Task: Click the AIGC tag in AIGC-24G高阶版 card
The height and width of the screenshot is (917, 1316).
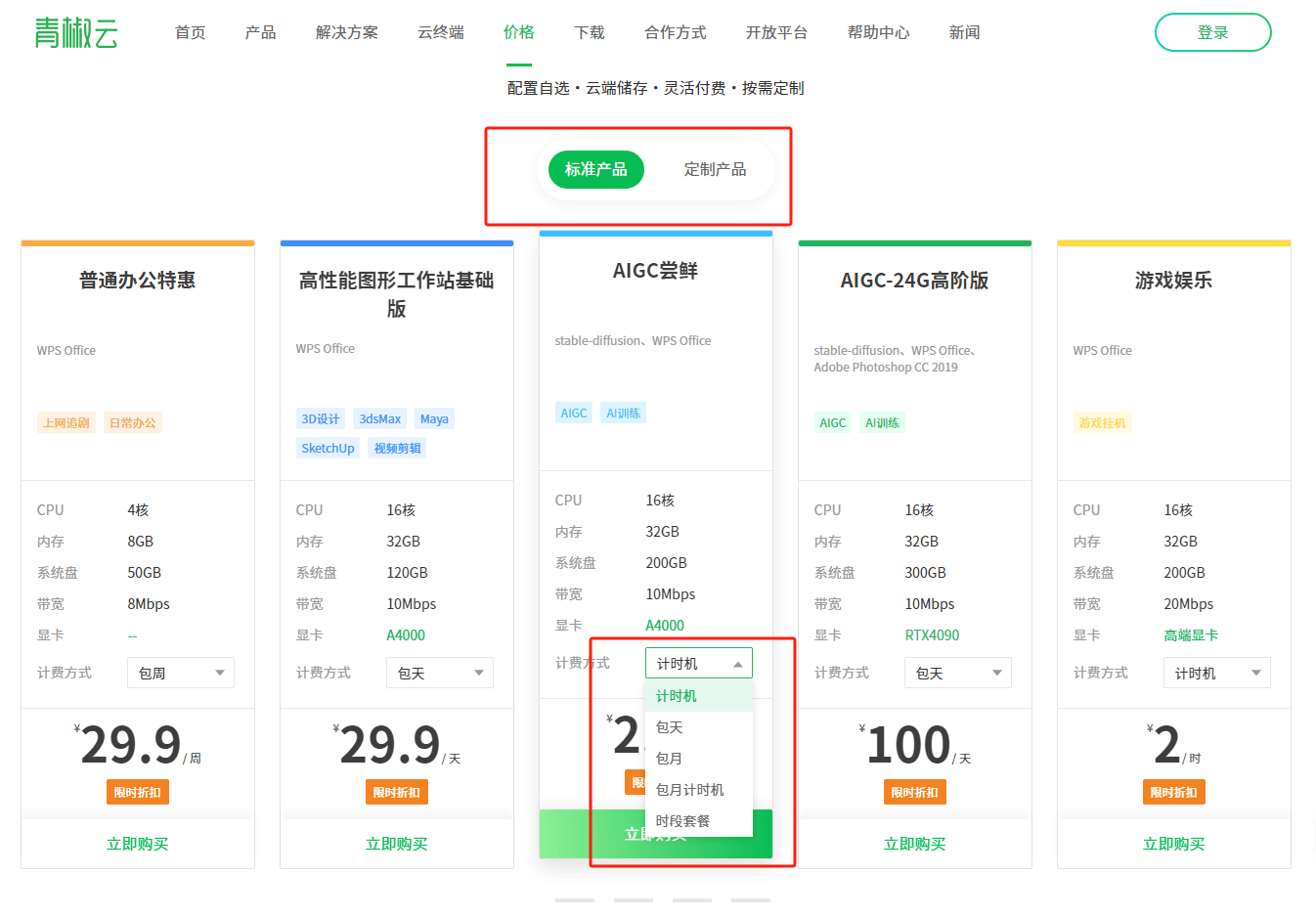Action: pyautogui.click(x=833, y=422)
